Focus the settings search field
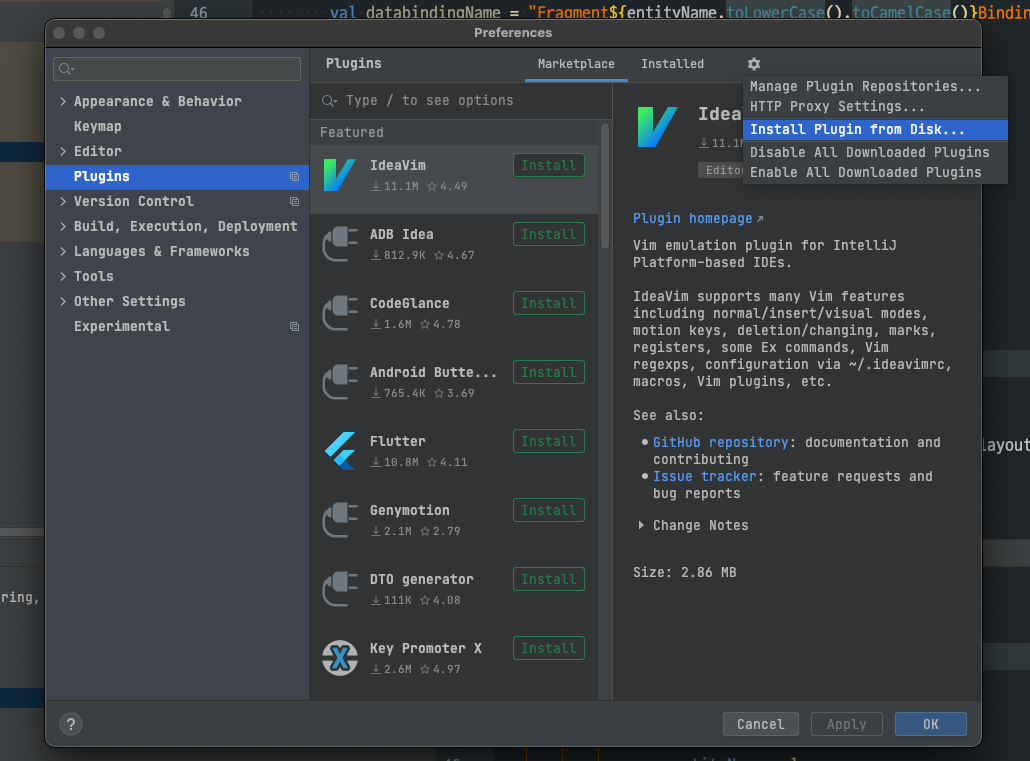 click(x=177, y=69)
